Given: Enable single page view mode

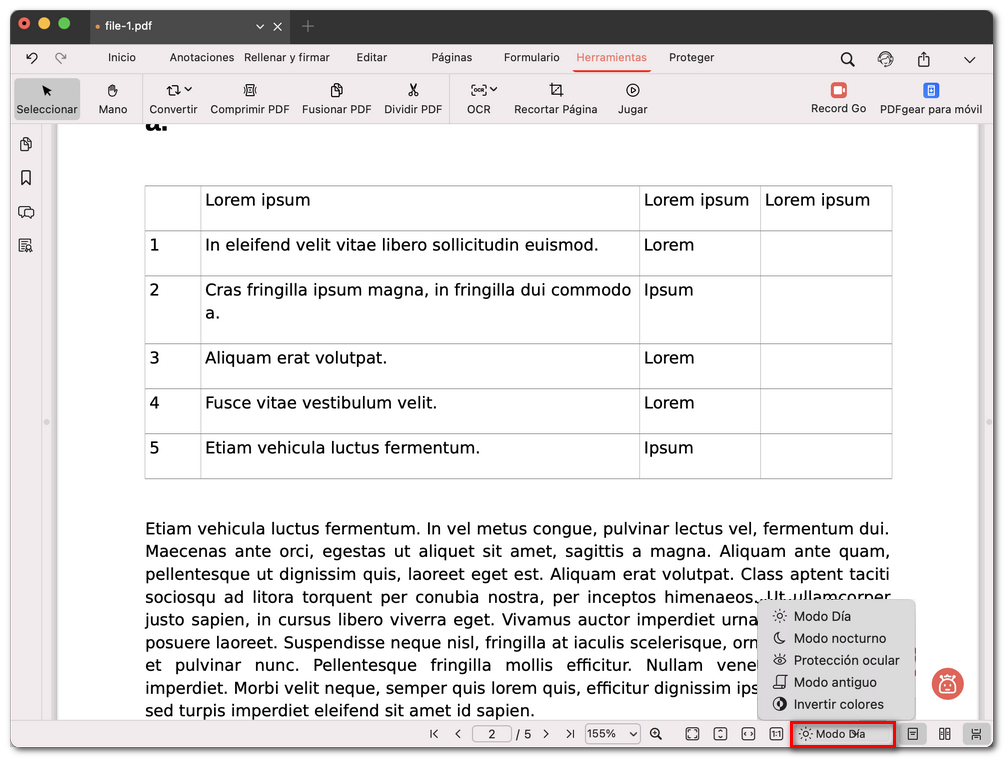Looking at the screenshot, I should pyautogui.click(x=912, y=734).
